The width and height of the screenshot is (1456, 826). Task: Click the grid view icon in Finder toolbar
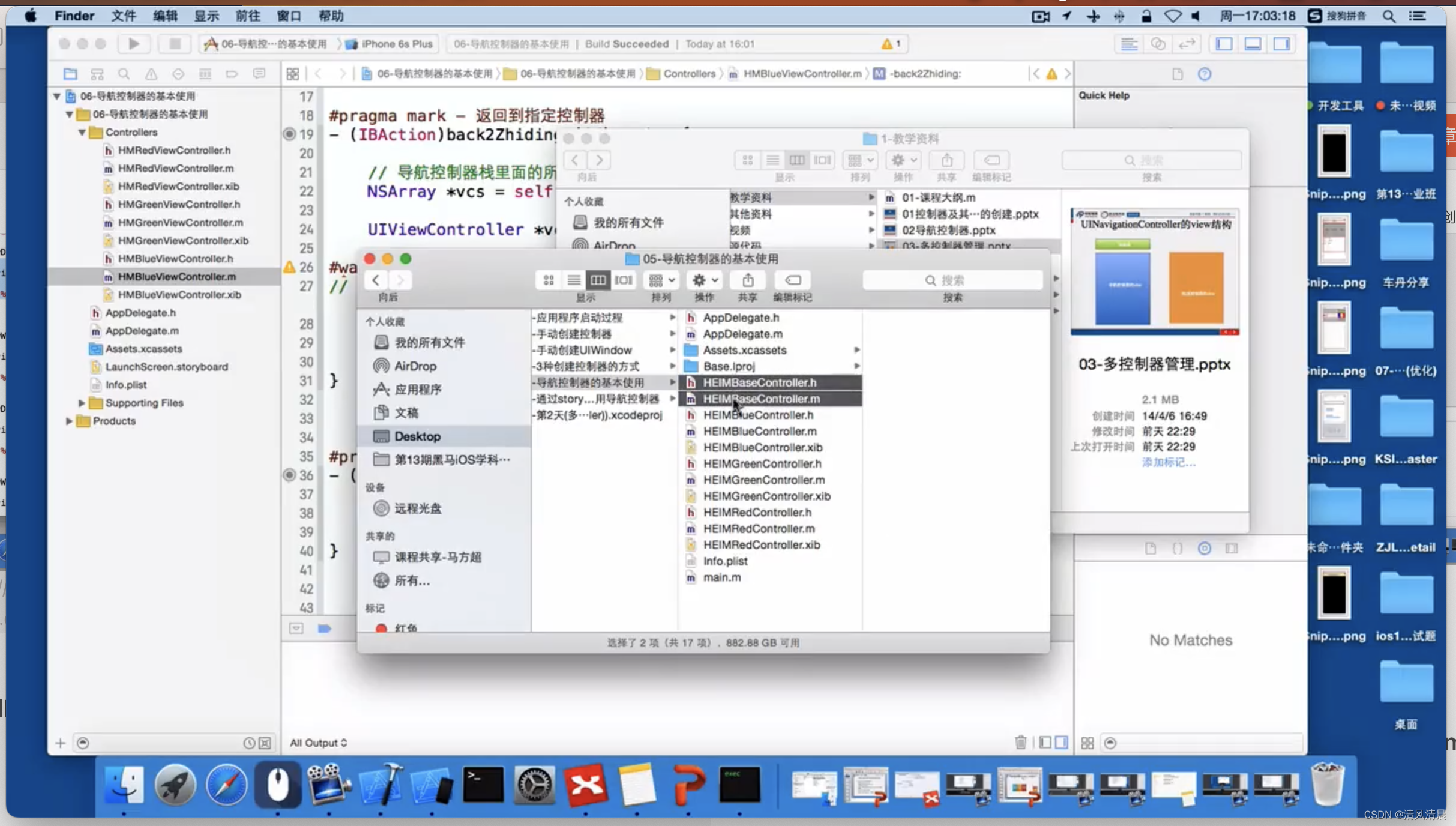coord(548,280)
